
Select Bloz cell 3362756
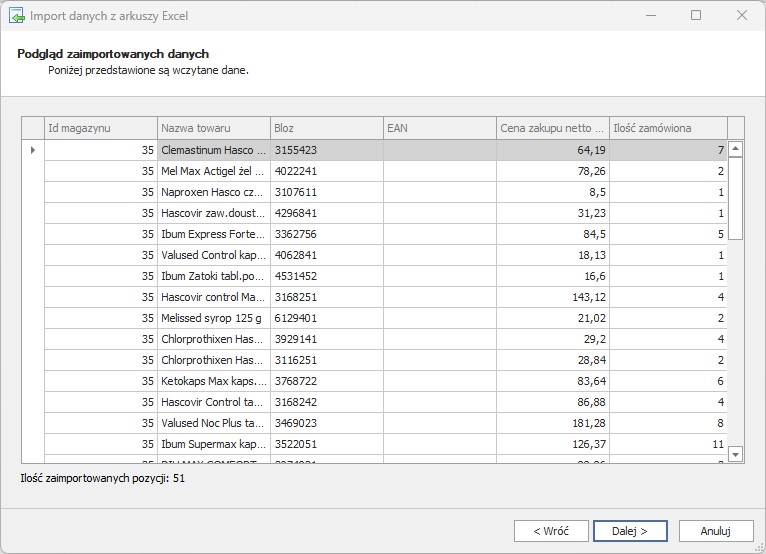point(326,234)
